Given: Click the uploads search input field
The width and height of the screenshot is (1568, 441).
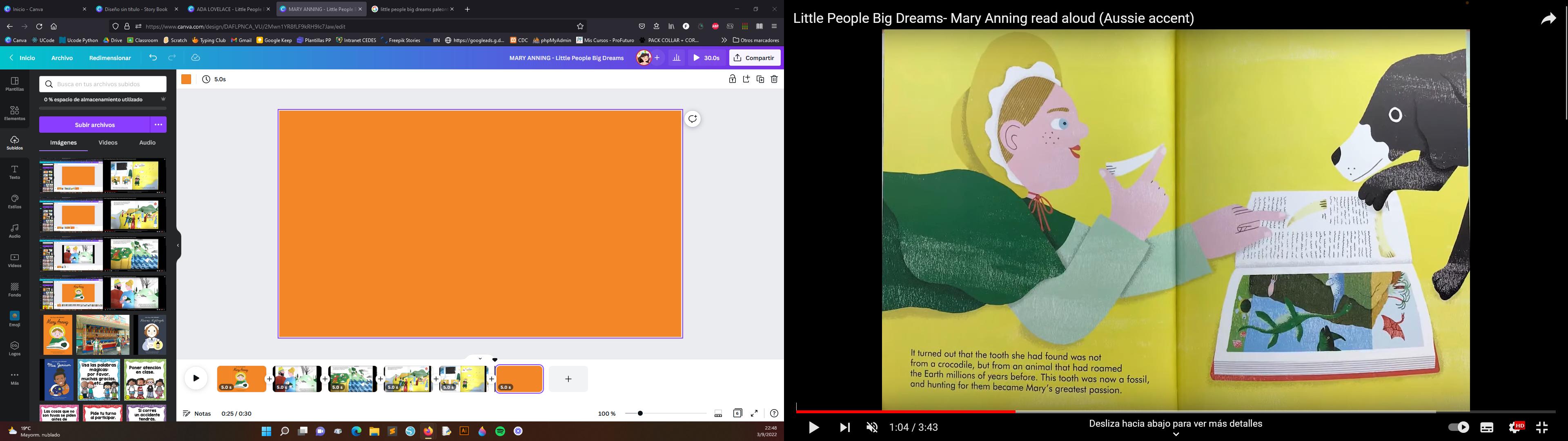Looking at the screenshot, I should [103, 84].
